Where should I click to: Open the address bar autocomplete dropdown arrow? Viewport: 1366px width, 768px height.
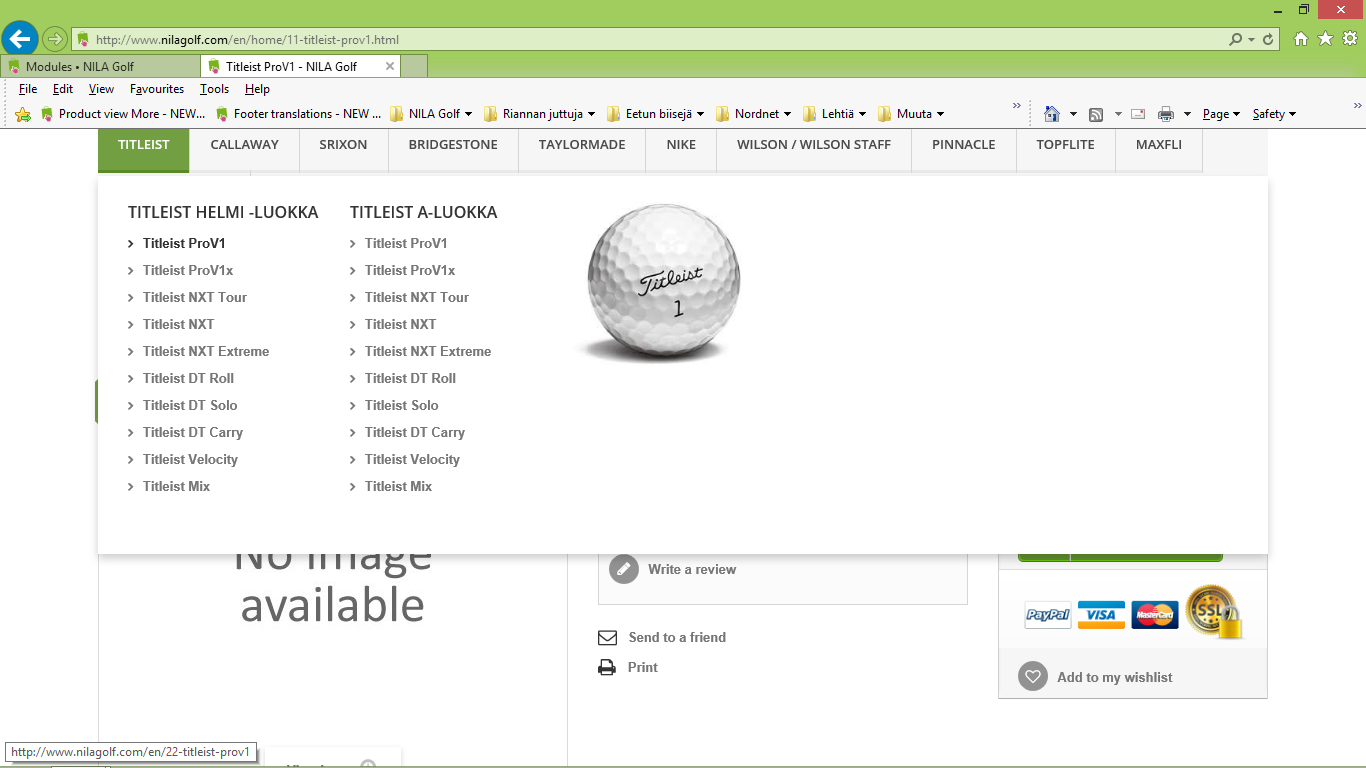pos(1251,40)
